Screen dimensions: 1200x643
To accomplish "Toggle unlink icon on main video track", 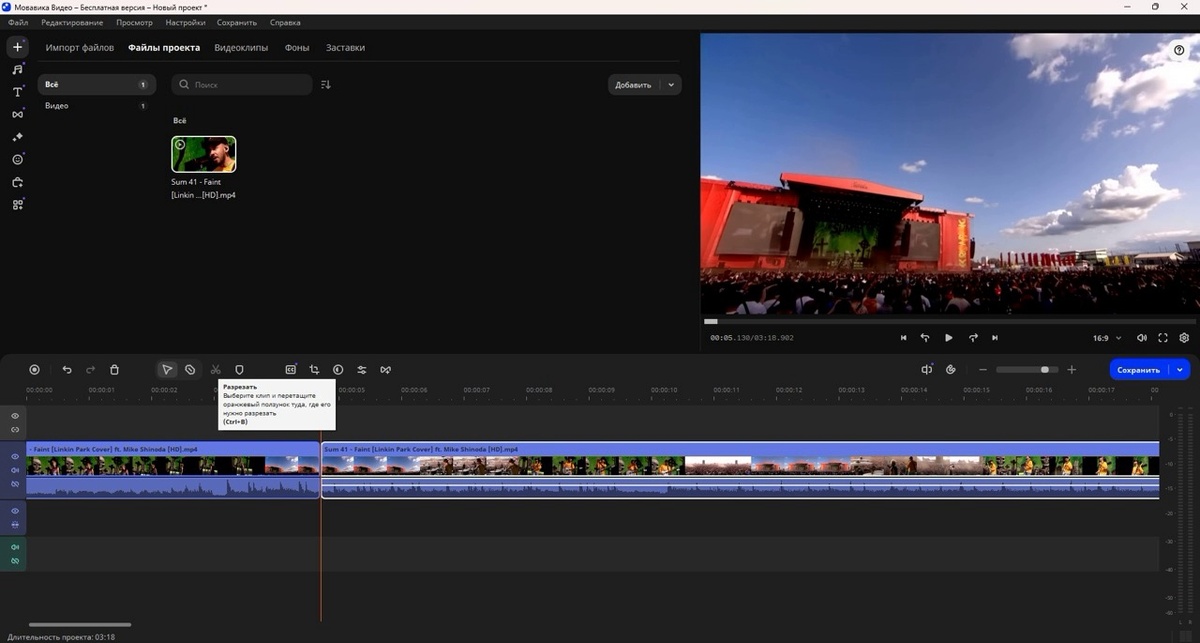I will 15,484.
